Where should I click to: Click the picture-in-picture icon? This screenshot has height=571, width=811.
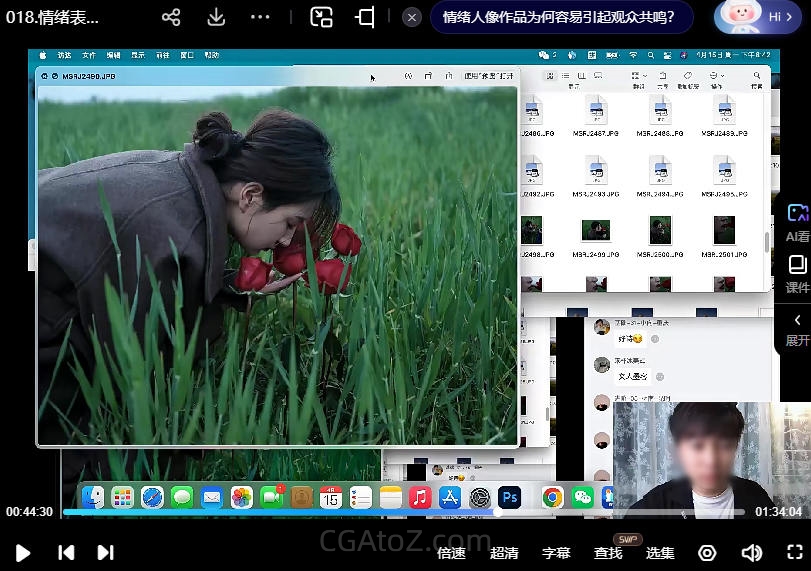(321, 17)
